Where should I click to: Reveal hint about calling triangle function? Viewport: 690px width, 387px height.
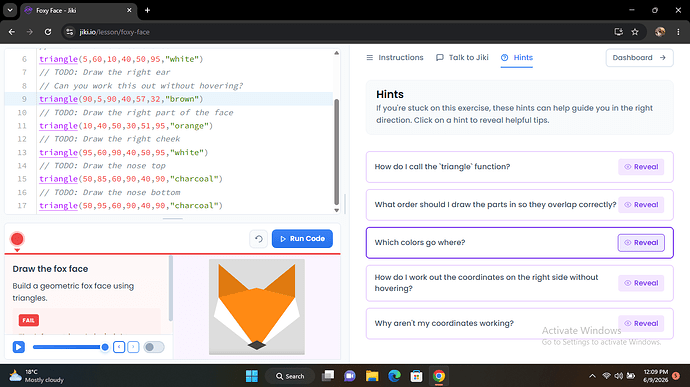641,167
